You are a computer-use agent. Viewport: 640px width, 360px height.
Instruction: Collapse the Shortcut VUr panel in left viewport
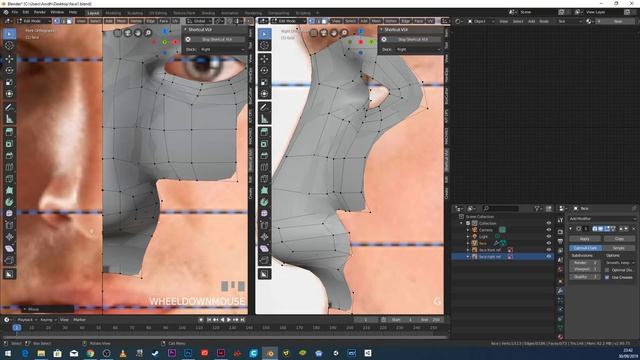[x=185, y=29]
